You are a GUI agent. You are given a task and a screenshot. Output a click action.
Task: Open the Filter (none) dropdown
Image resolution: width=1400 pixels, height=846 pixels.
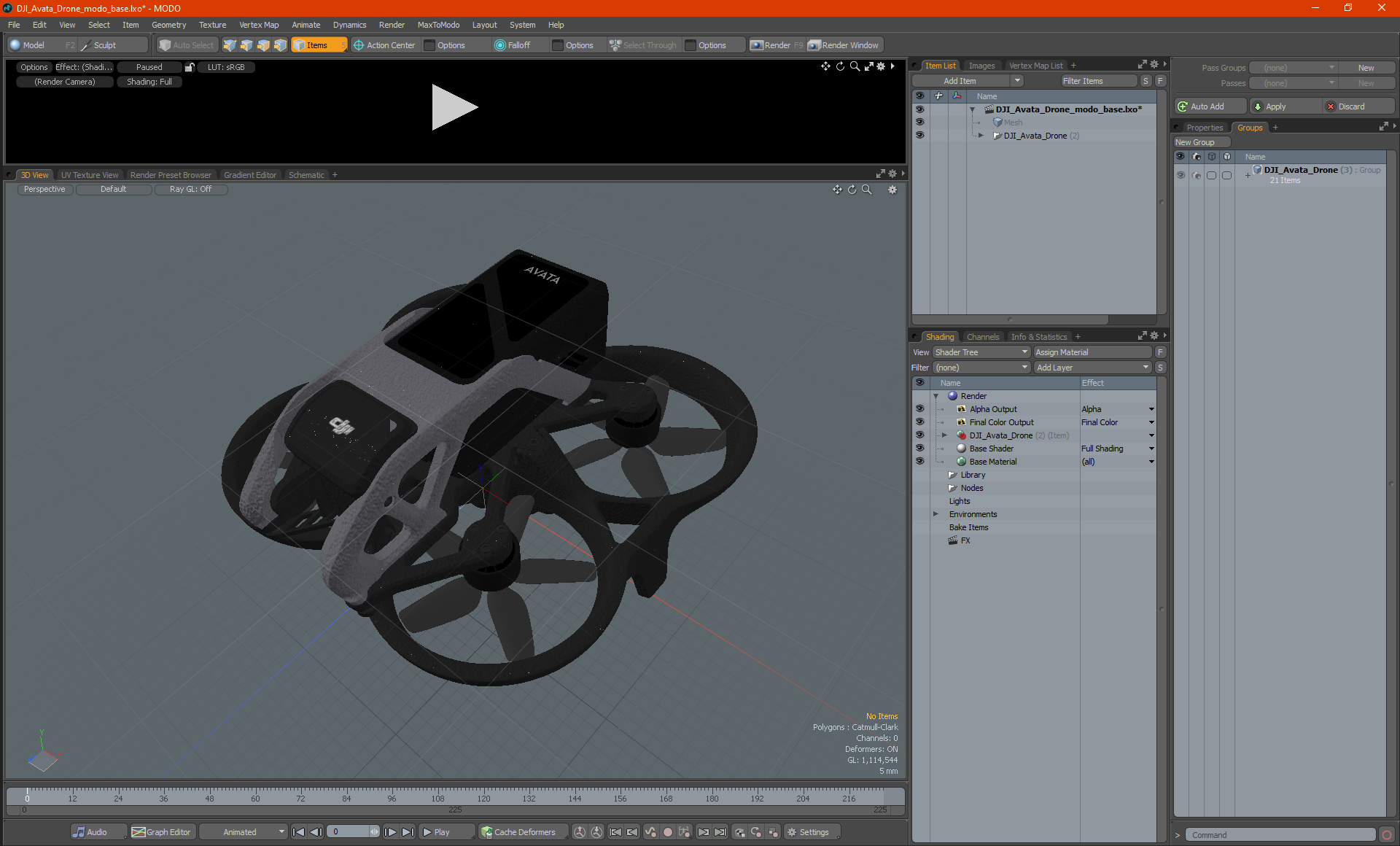981,368
